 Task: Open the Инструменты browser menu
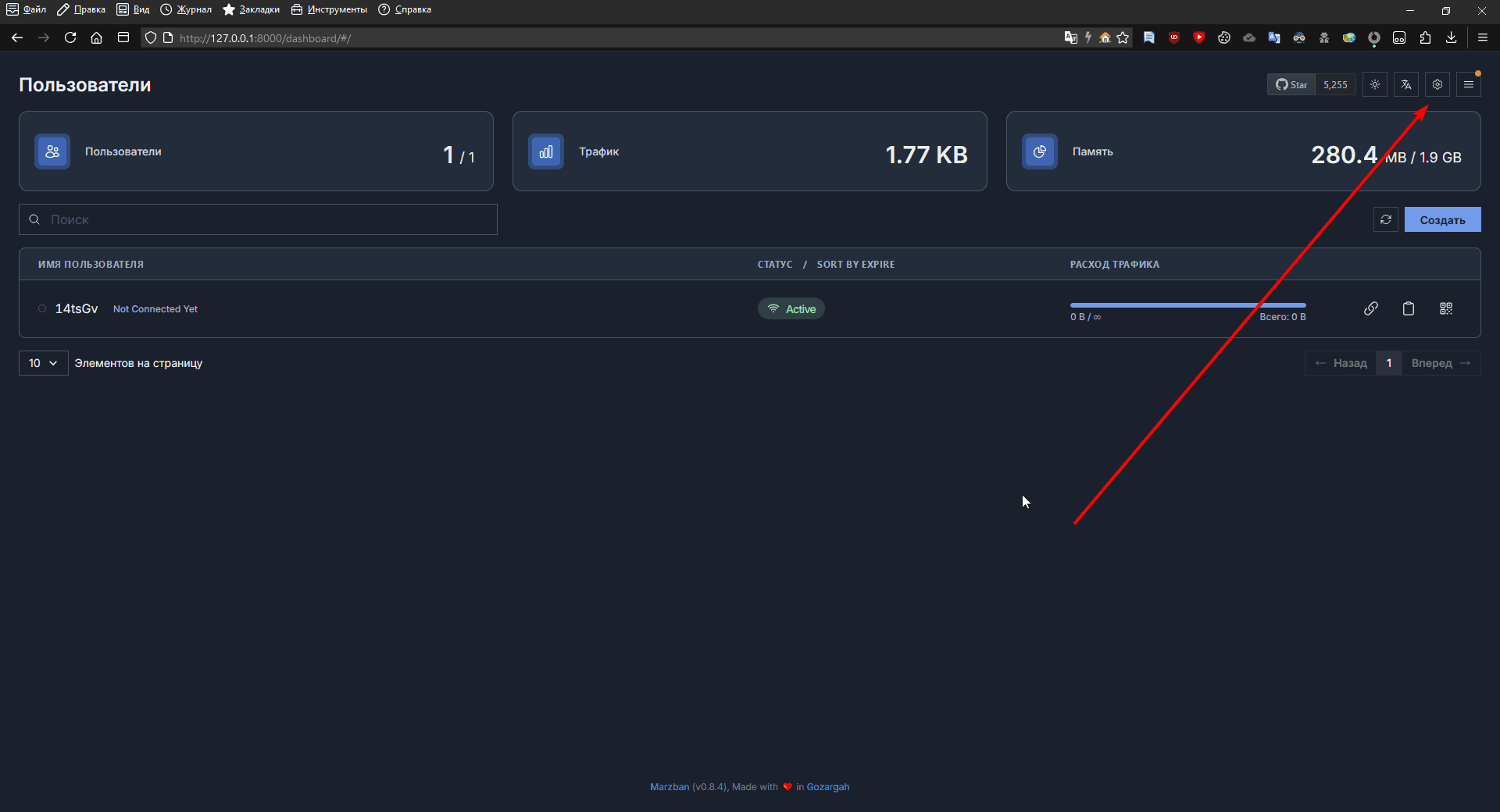[x=329, y=9]
